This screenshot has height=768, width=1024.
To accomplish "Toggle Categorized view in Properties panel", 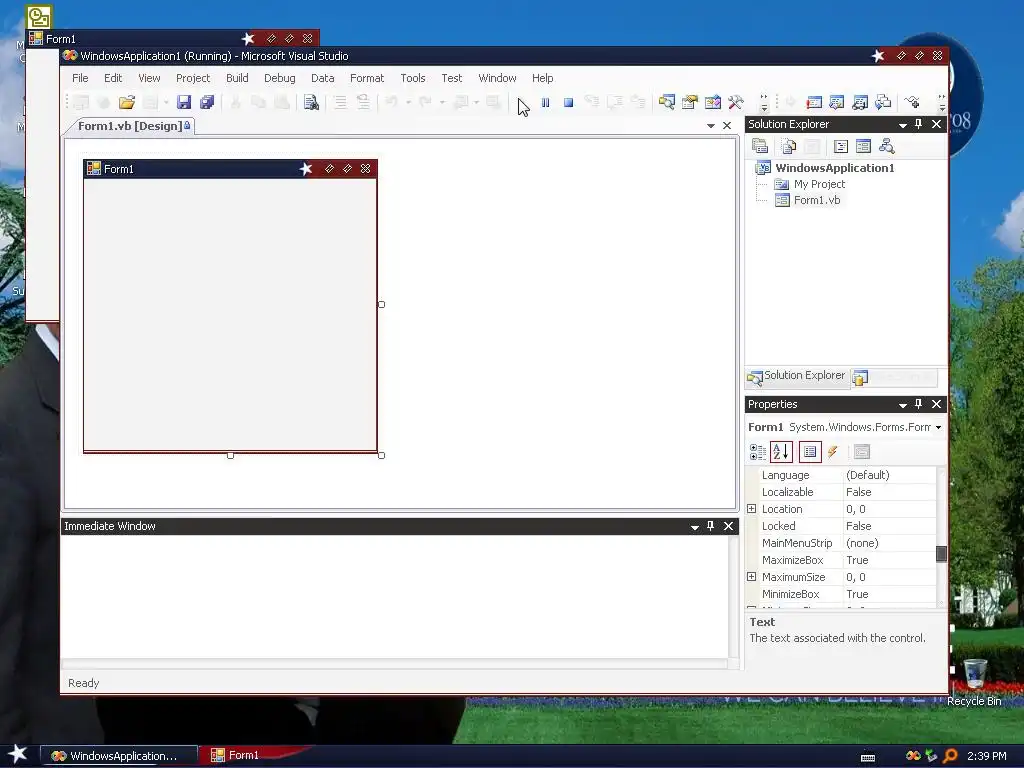I will (x=758, y=451).
